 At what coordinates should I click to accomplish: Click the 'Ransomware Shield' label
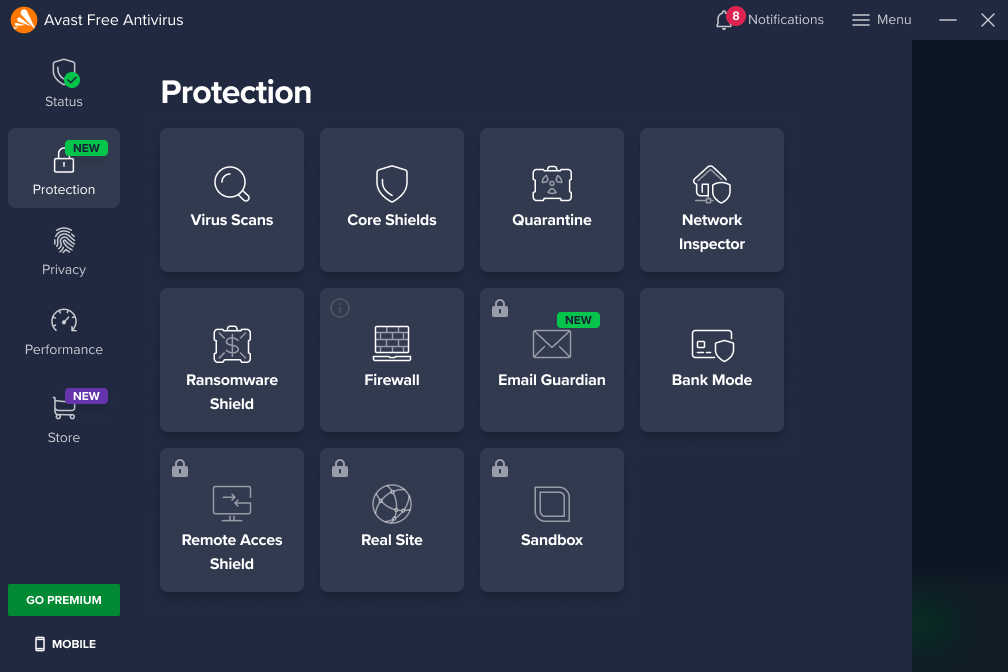click(x=231, y=392)
